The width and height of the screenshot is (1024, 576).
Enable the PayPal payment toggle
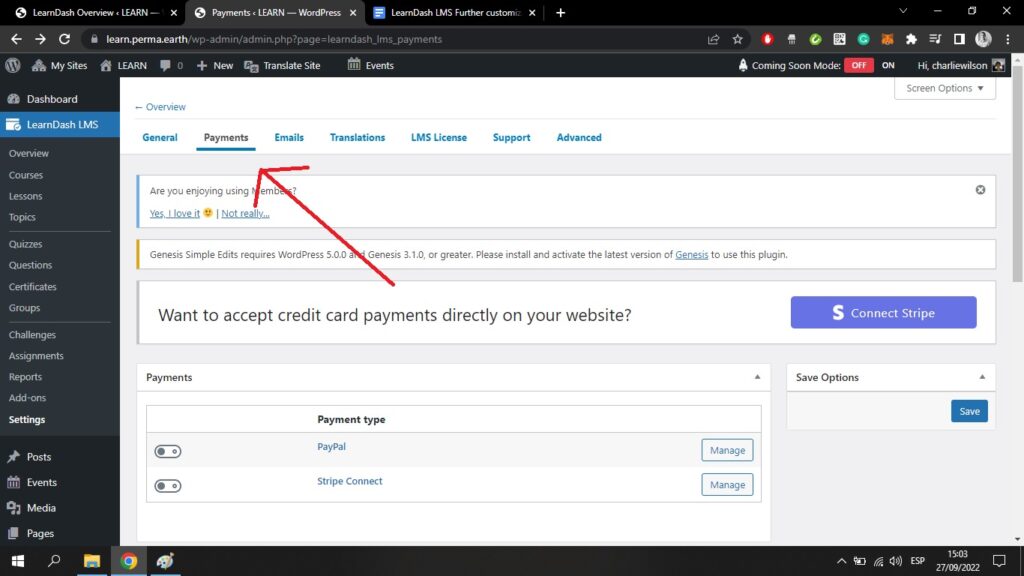[x=167, y=451]
